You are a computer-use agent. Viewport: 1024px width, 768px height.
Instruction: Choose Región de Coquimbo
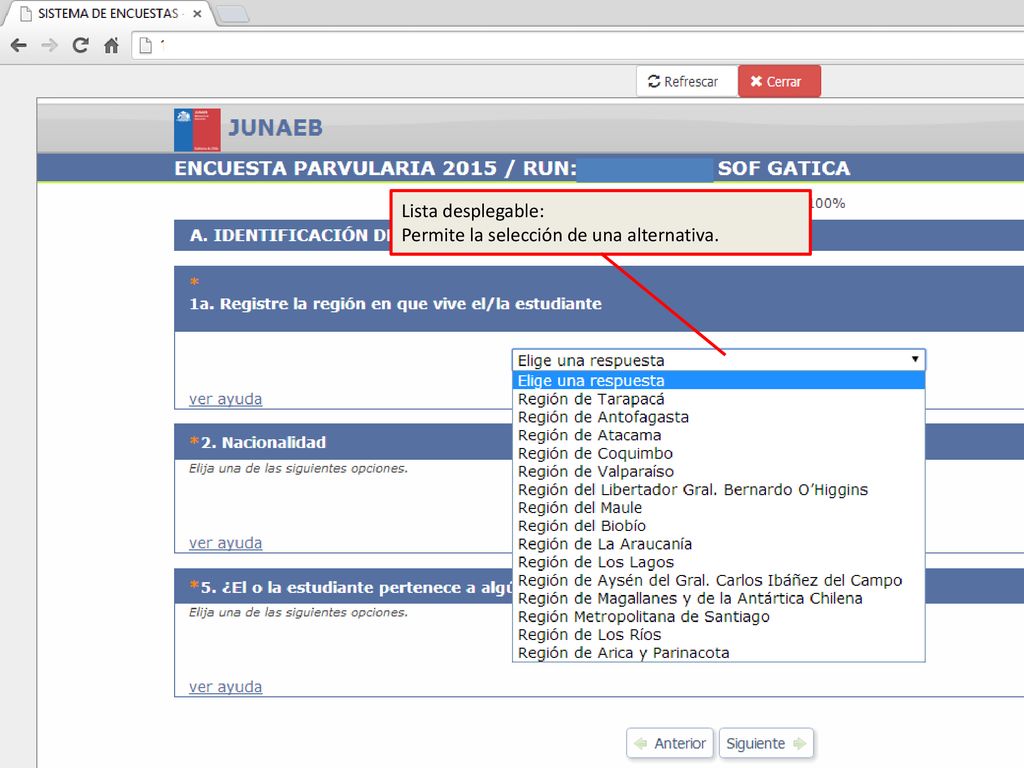click(718, 453)
